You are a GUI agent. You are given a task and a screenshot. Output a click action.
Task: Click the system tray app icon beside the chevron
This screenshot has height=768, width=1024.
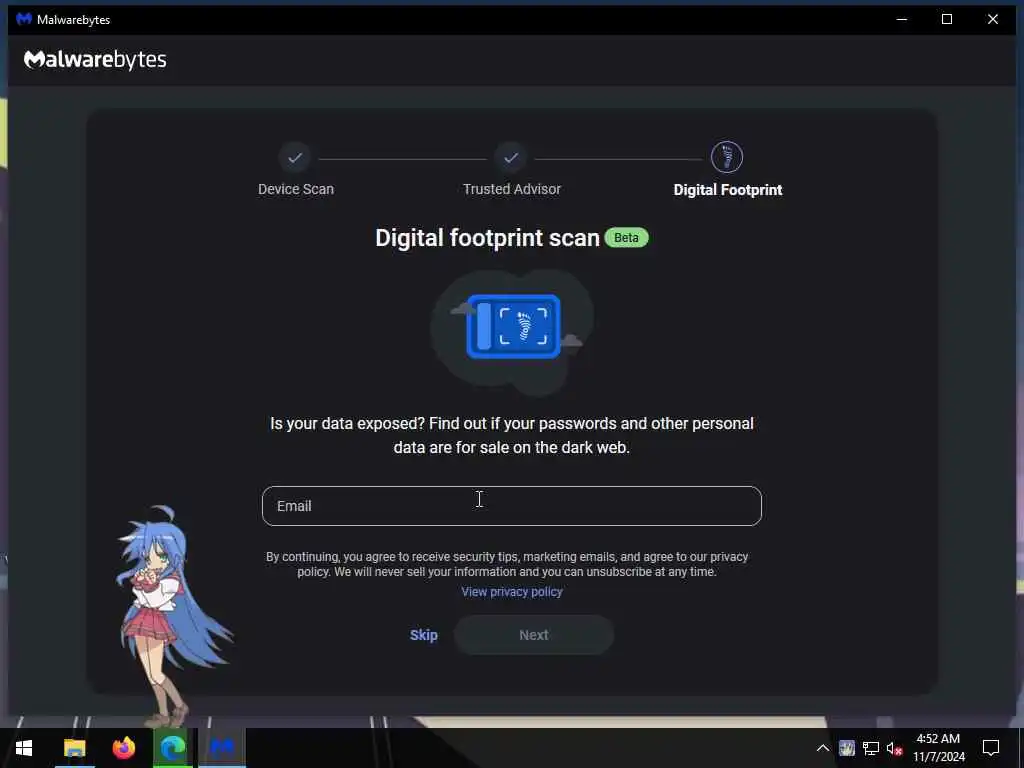847,748
